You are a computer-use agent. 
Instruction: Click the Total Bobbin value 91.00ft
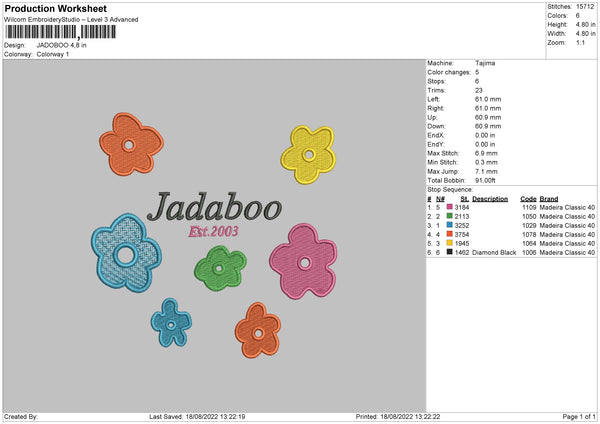pos(485,180)
